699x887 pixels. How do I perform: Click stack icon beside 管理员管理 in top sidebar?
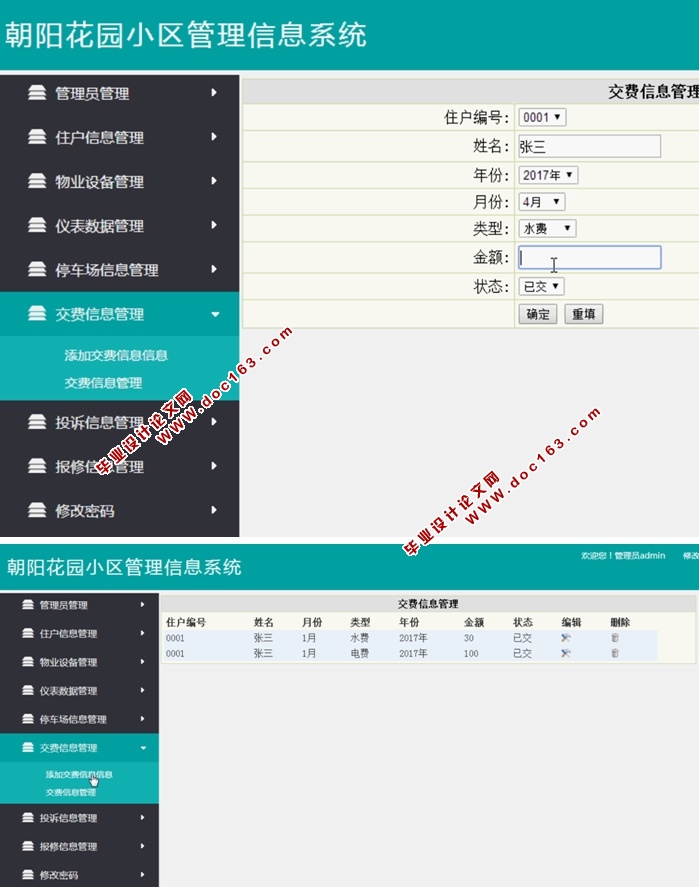point(37,92)
